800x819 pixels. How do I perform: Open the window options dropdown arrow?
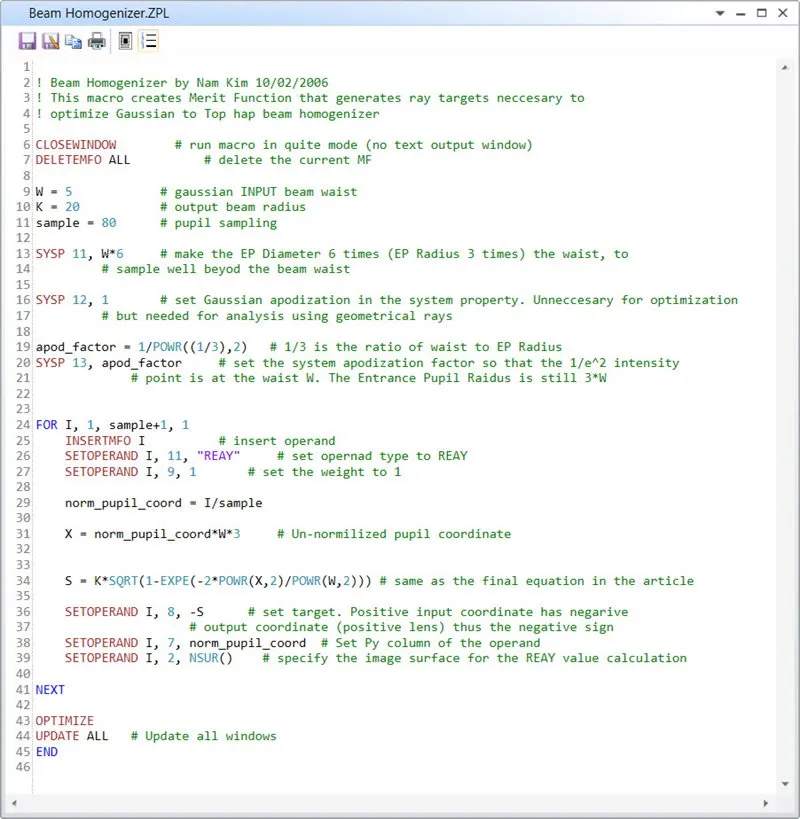coord(721,14)
